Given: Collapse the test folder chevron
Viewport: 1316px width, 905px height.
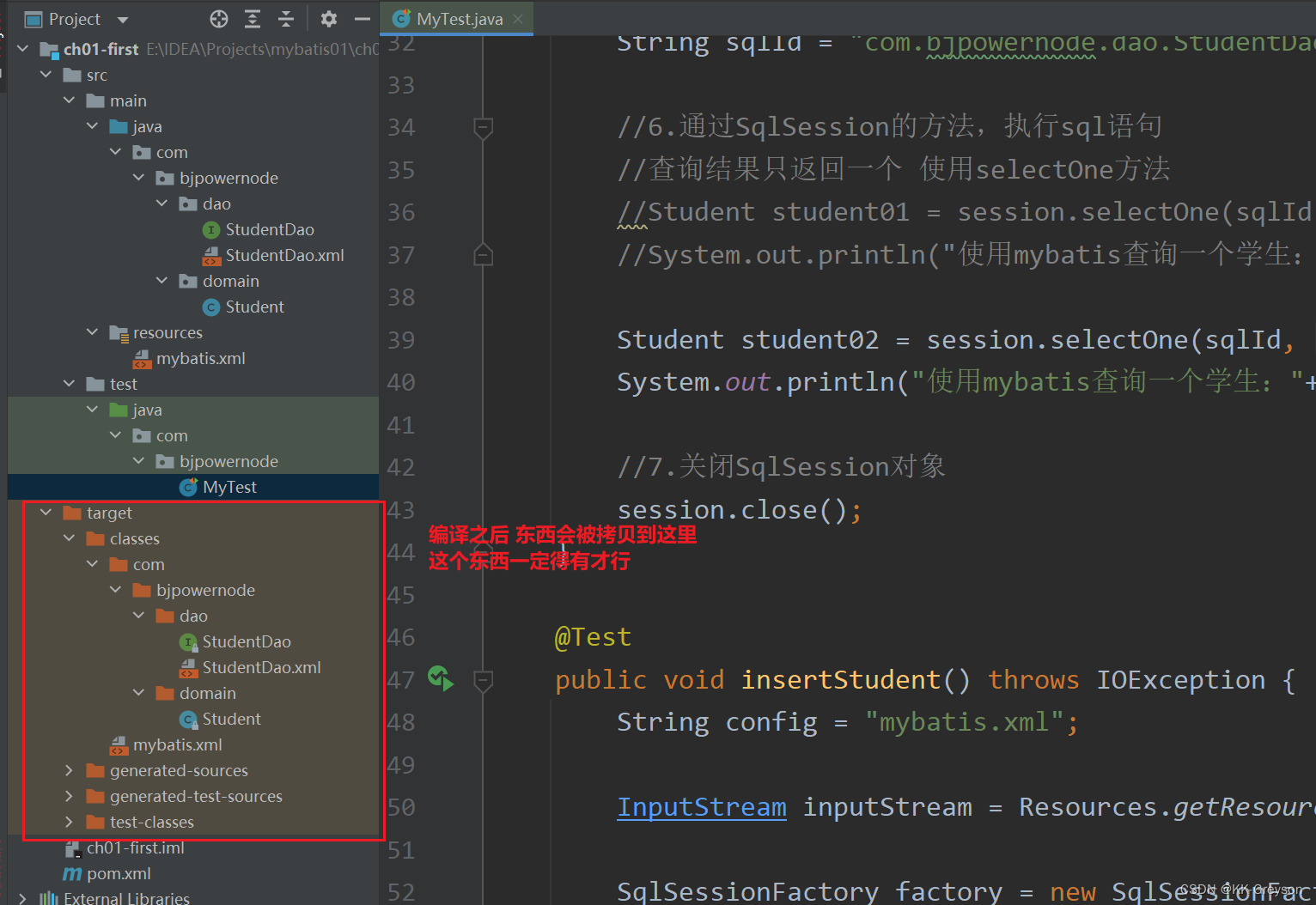Looking at the screenshot, I should pyautogui.click(x=70, y=384).
